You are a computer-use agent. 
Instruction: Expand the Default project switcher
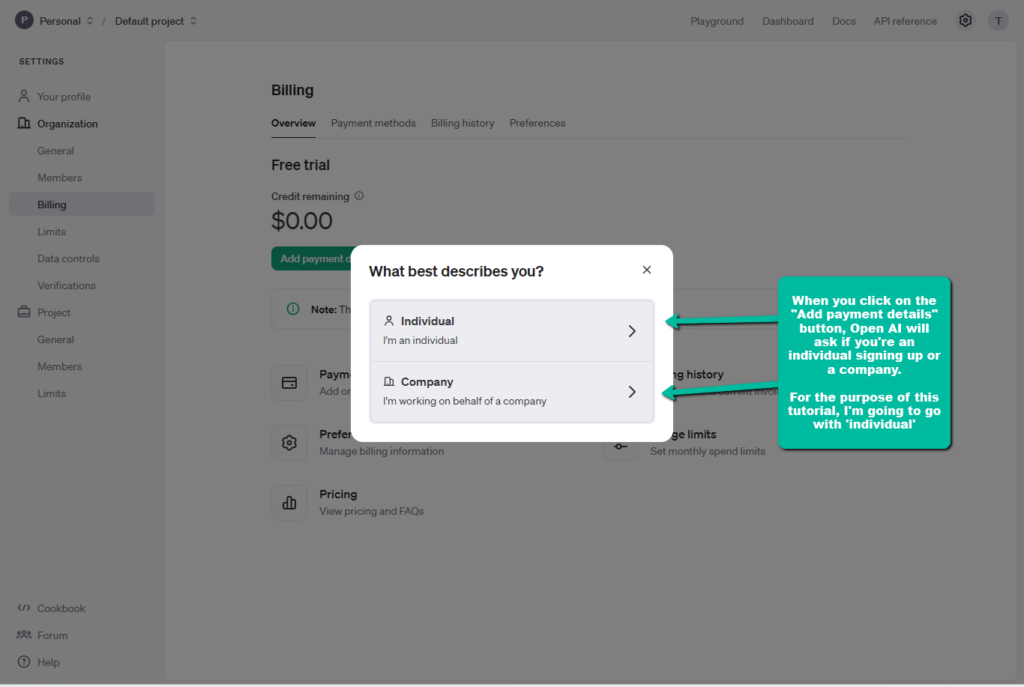(156, 21)
